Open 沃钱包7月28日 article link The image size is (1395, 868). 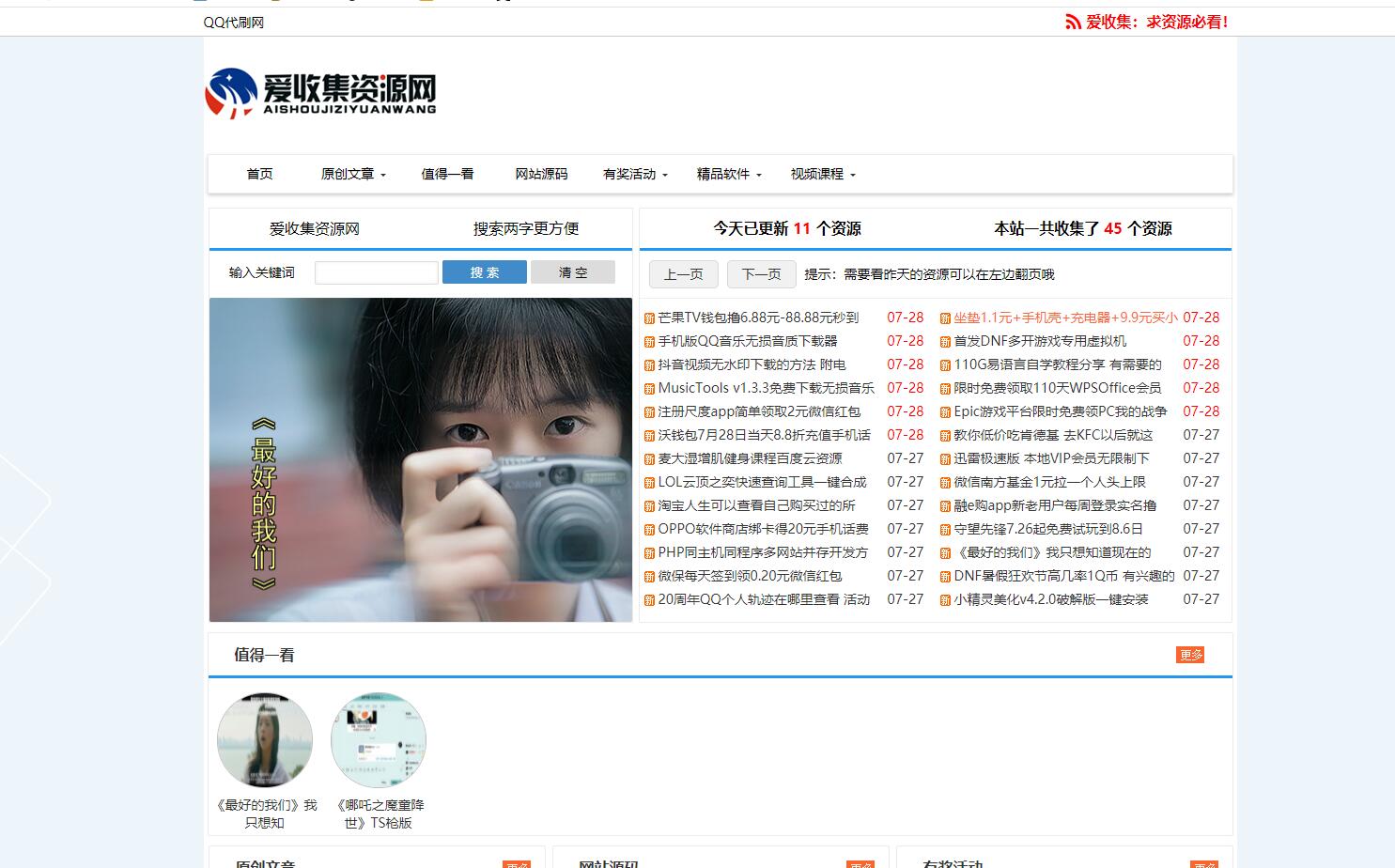click(x=764, y=435)
